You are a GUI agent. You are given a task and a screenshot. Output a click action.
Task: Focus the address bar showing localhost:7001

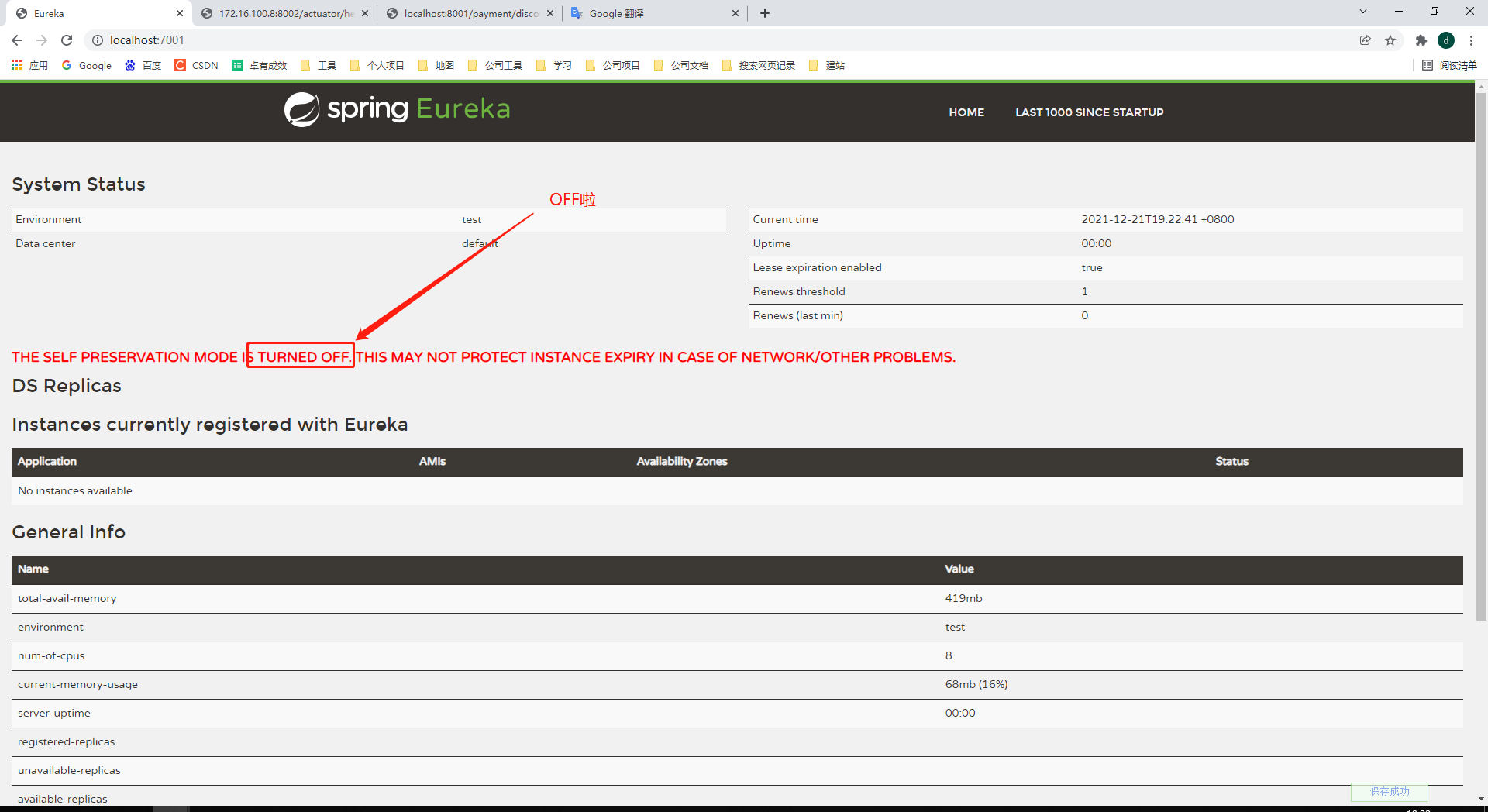721,40
